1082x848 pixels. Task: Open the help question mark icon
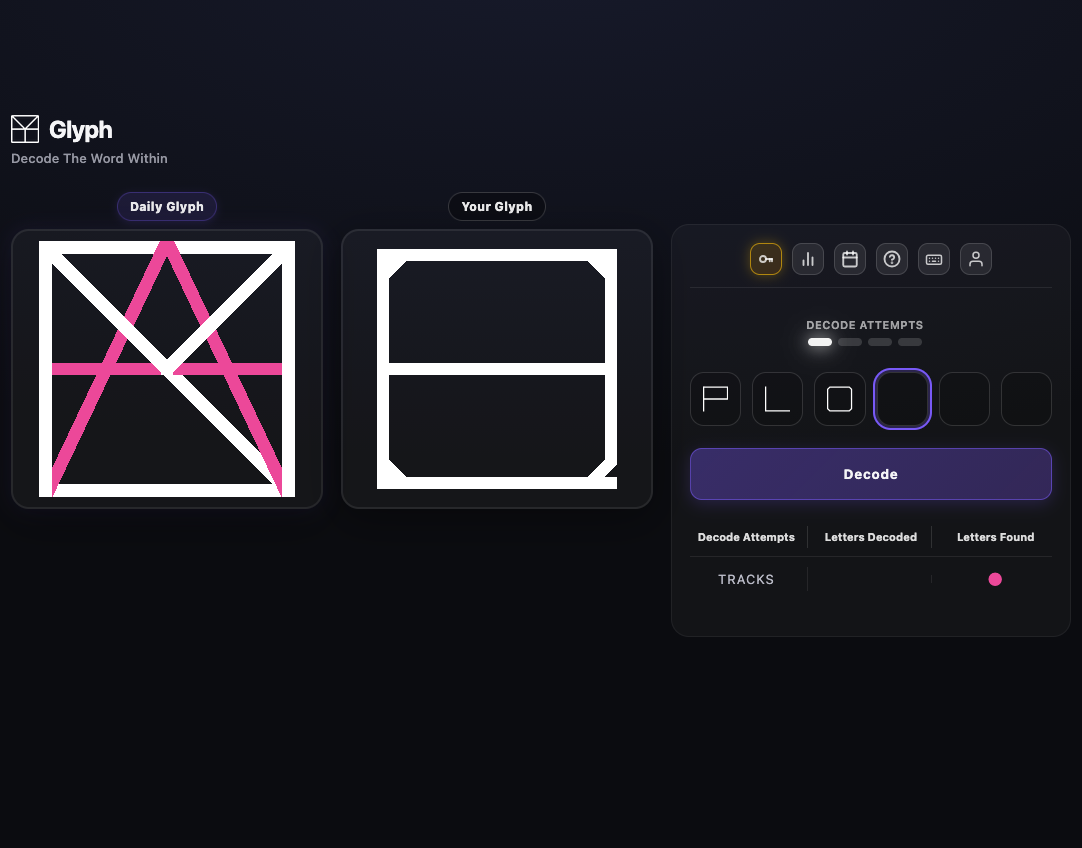coord(891,259)
